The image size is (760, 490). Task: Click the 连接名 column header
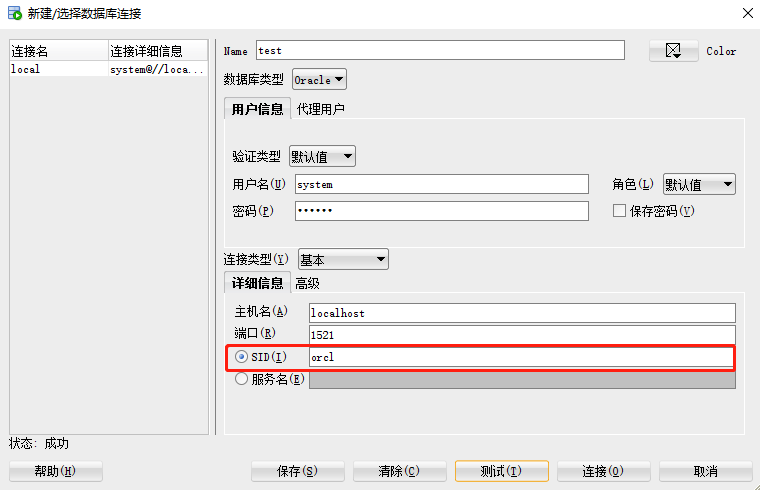click(x=59, y=51)
